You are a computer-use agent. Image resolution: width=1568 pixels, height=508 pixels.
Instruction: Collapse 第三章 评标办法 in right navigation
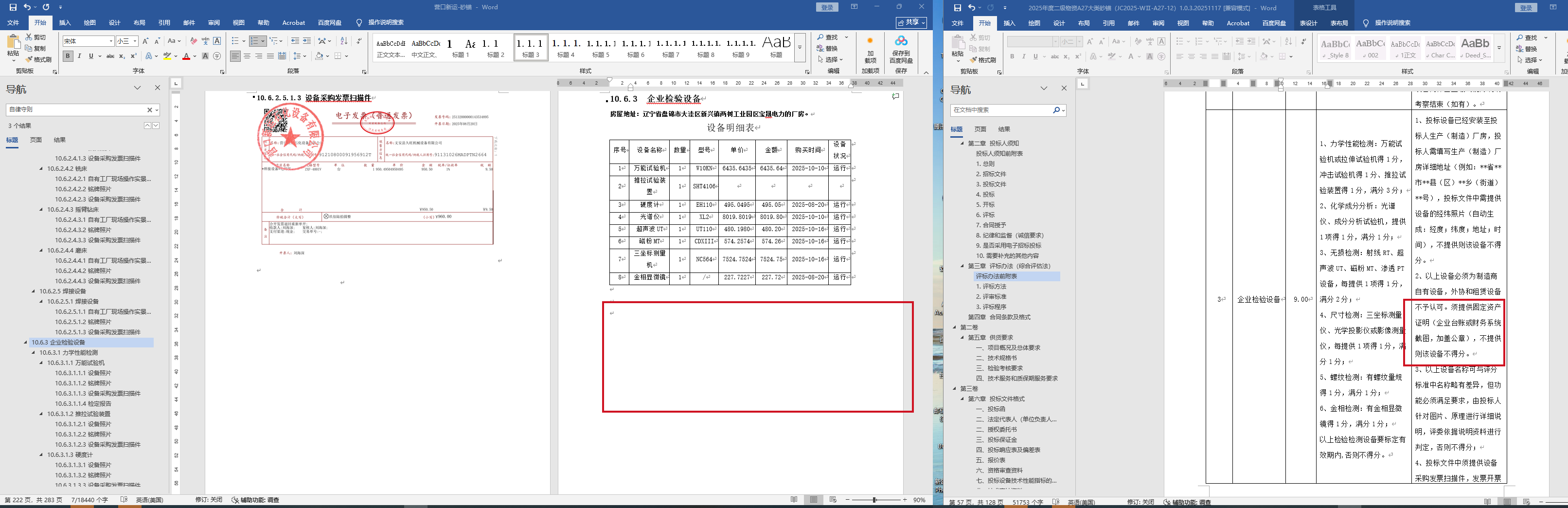coord(962,266)
